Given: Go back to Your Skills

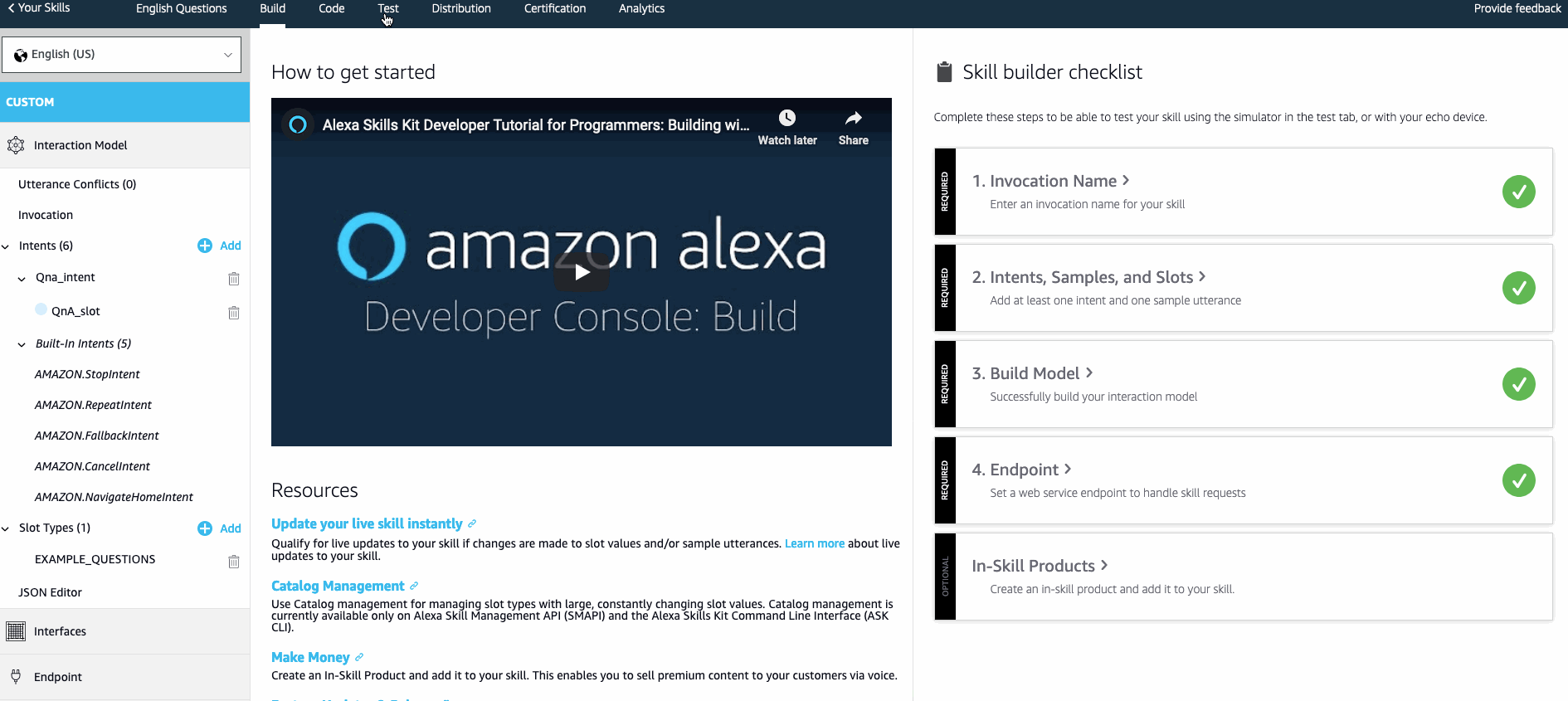Looking at the screenshot, I should point(39,7).
